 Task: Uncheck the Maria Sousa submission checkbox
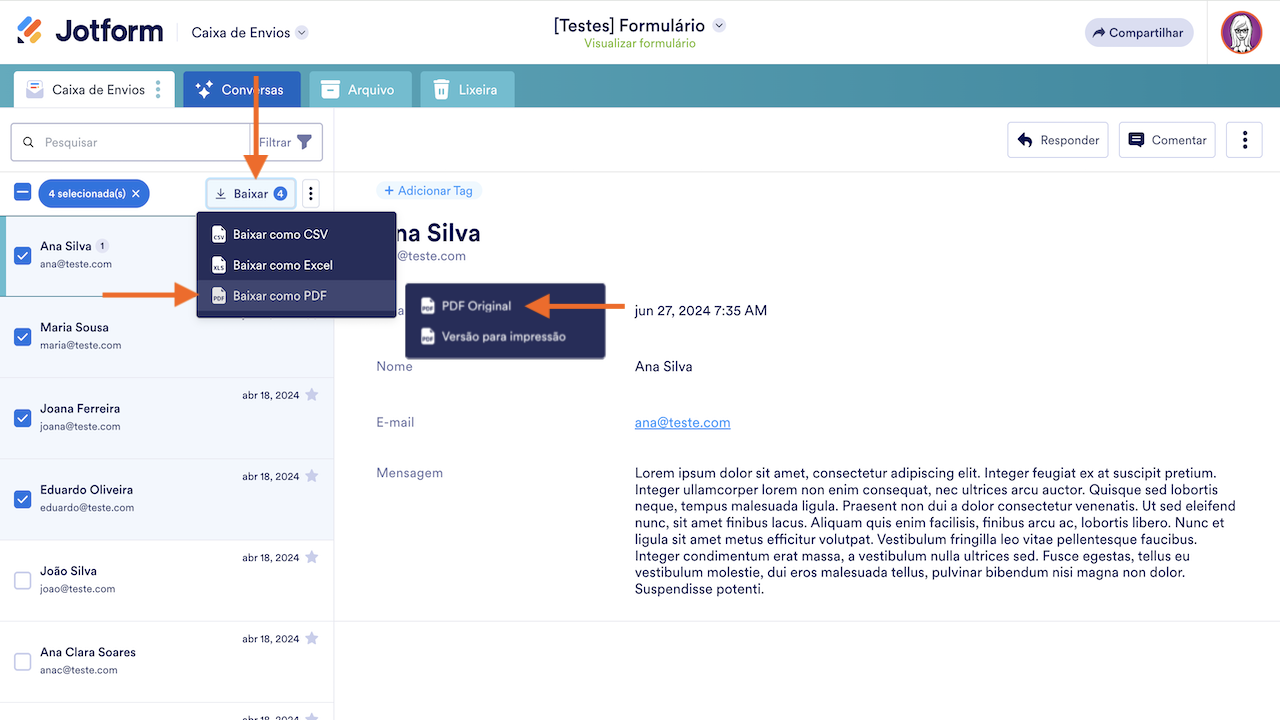click(x=23, y=337)
